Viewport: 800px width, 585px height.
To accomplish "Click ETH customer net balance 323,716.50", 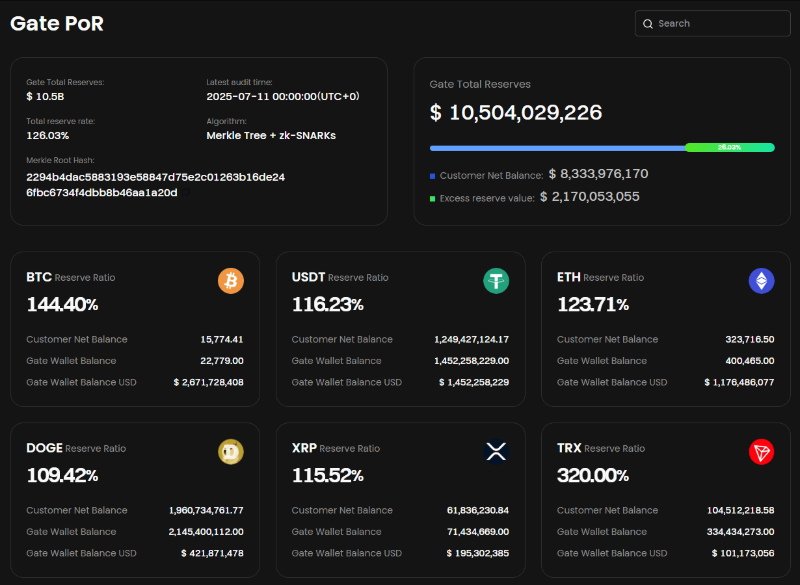I will pyautogui.click(x=749, y=339).
